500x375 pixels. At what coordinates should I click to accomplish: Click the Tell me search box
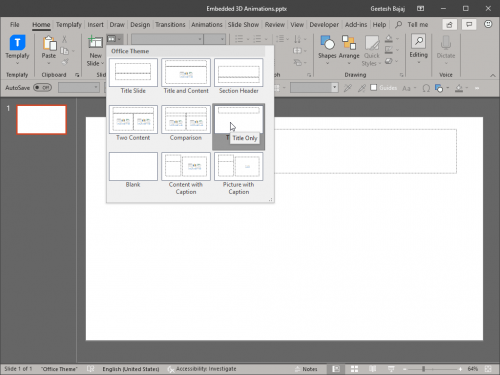[412, 25]
